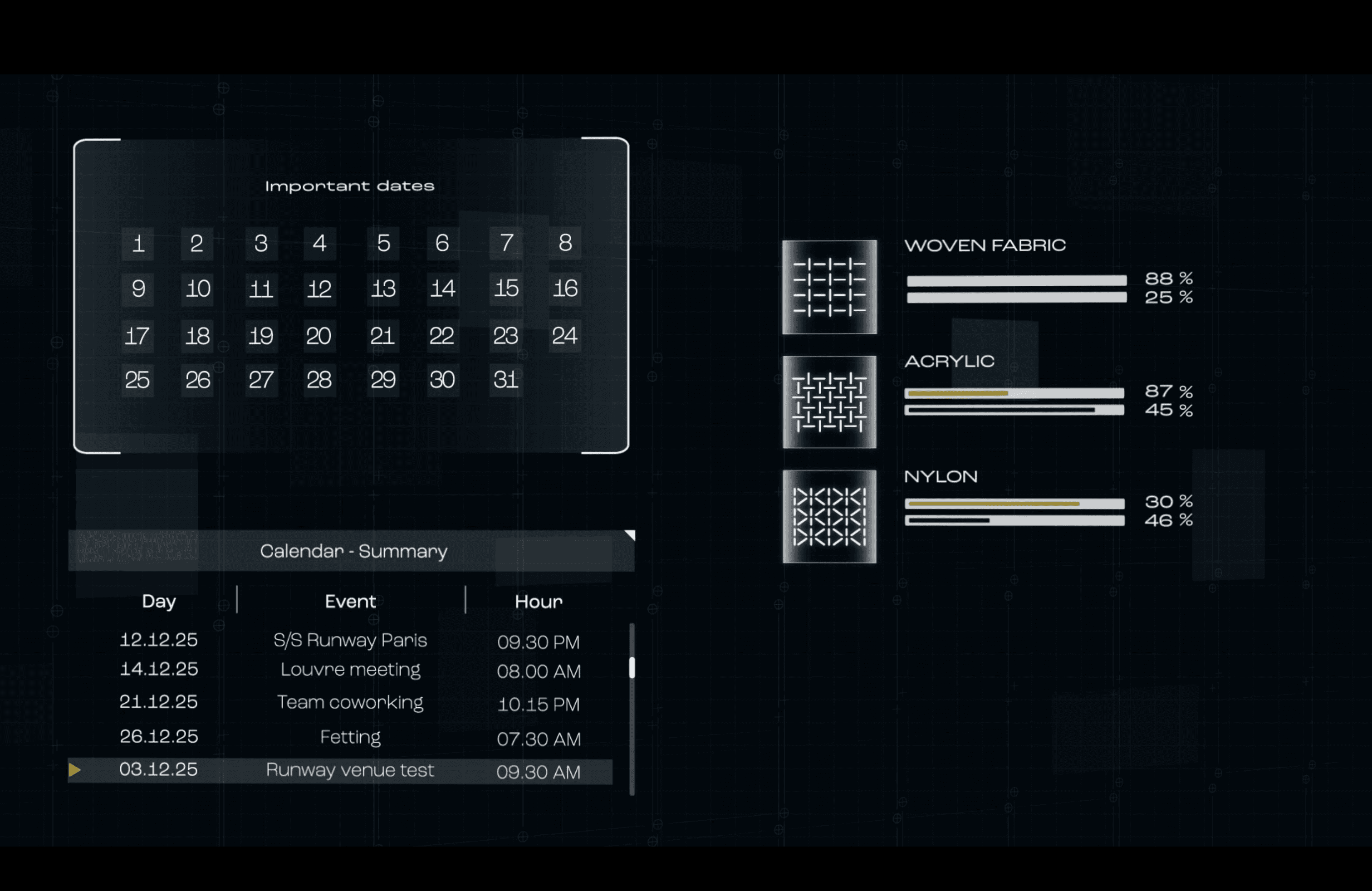Select day 26 in calendar
1372x891 pixels.
point(197,380)
